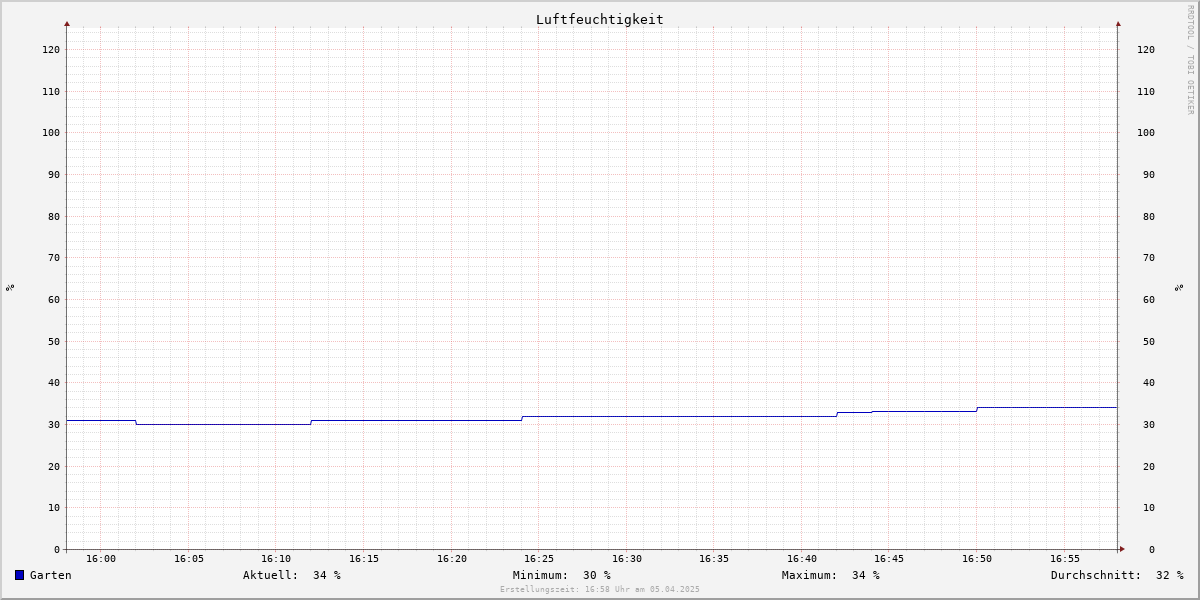Click the blue Garten legend color square
This screenshot has width=1200, height=600.
19,575
